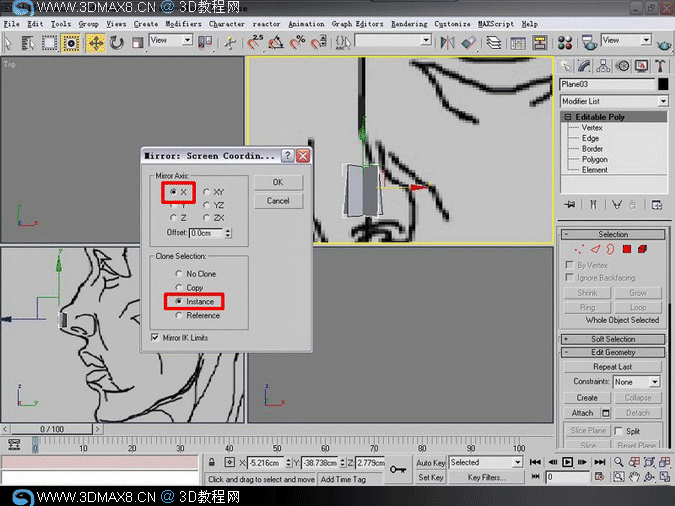Switch to the Utilities panel tab

(660, 66)
